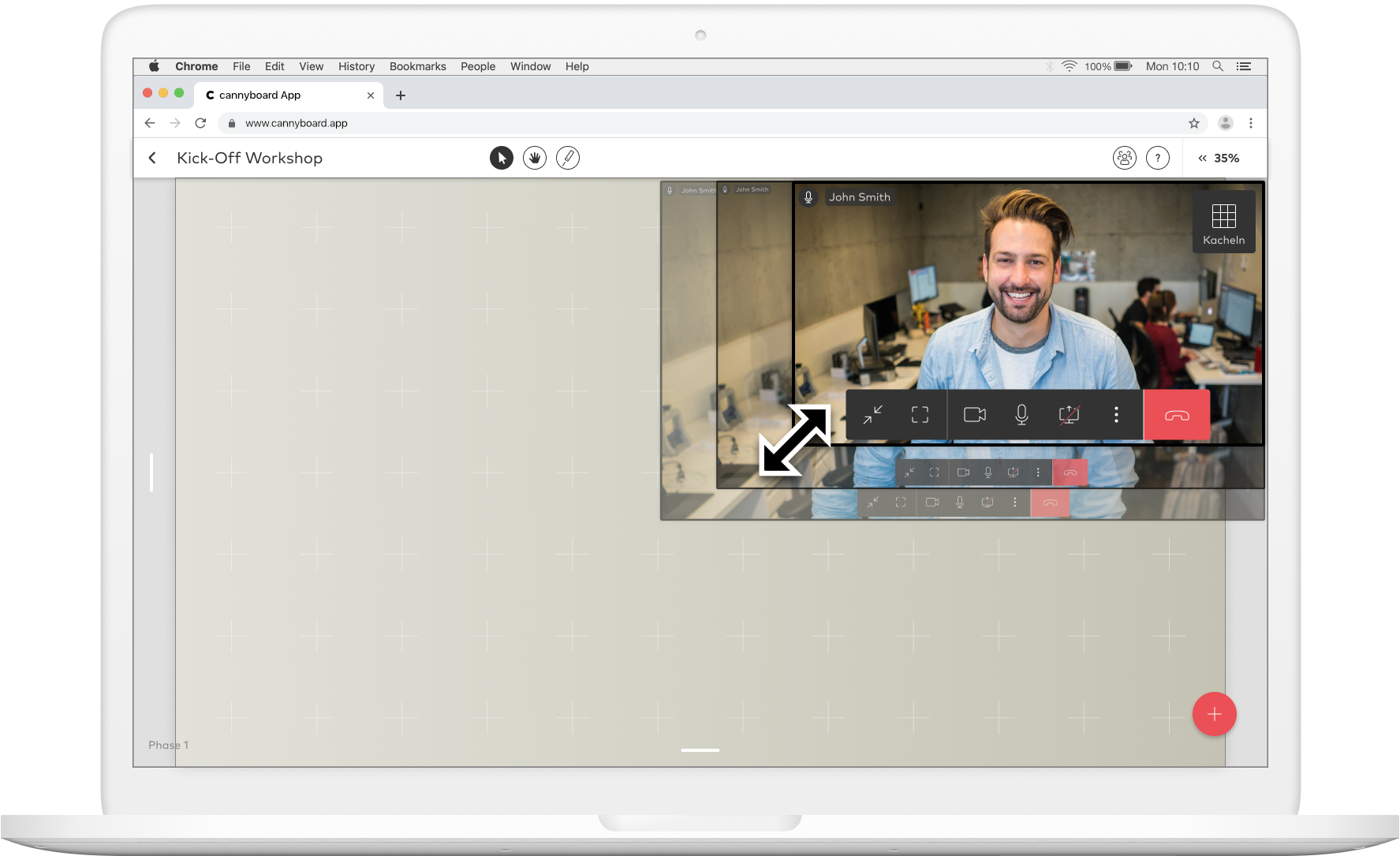Toggle screen sharing in video call
Screen dimensions: 1400x856
coord(1069,415)
